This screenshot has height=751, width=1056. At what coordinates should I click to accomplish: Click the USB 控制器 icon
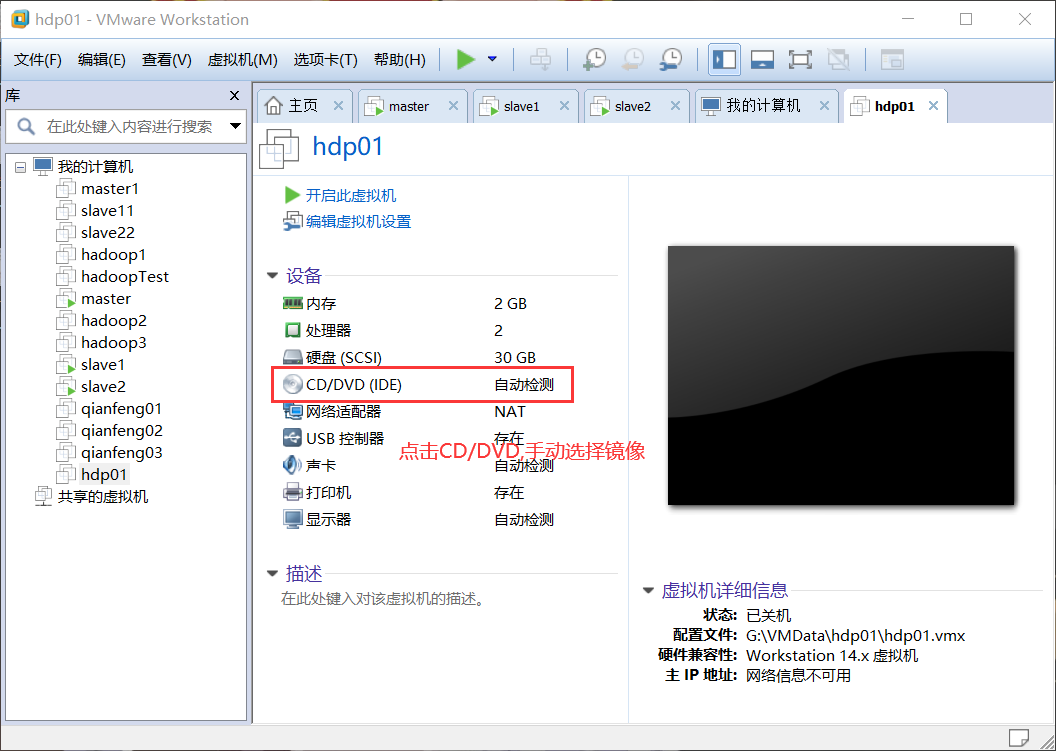click(x=292, y=438)
